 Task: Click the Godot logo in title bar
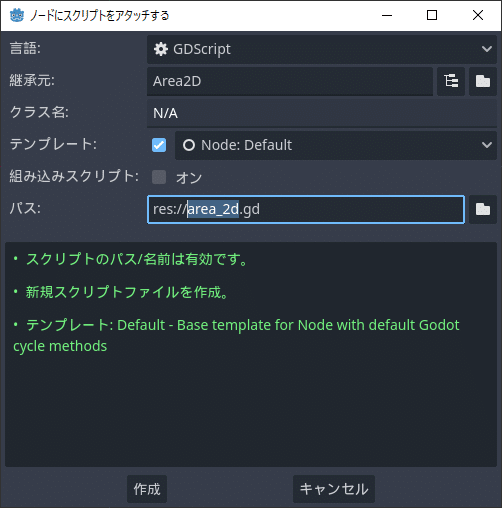click(17, 15)
